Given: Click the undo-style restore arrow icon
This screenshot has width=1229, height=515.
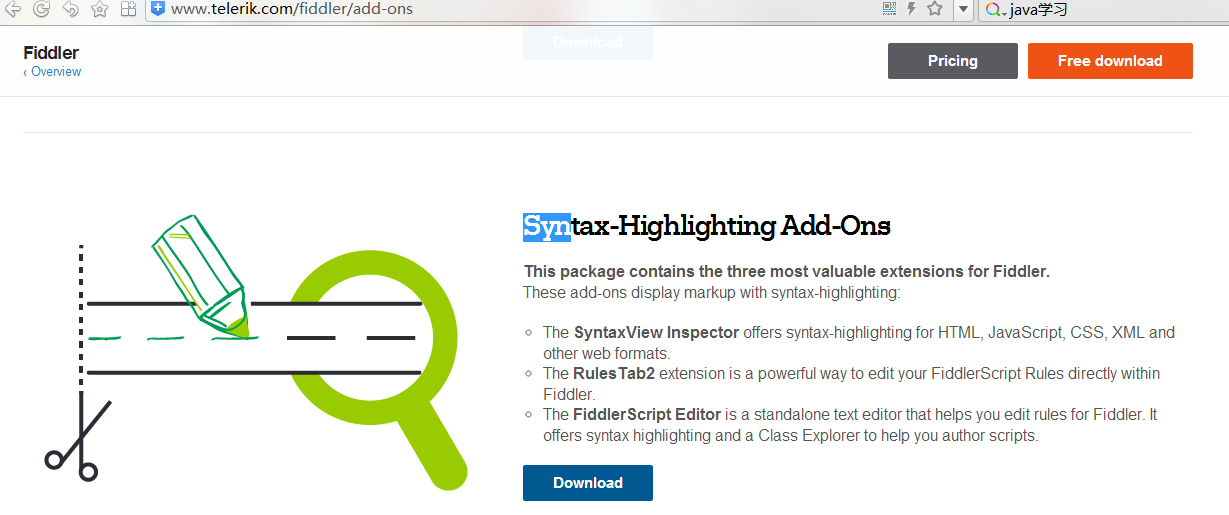Looking at the screenshot, I should (x=70, y=9).
